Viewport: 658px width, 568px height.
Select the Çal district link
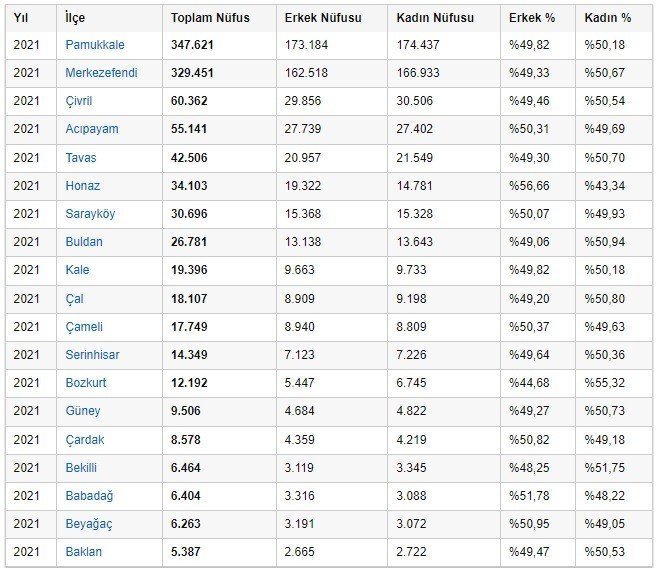(x=74, y=299)
